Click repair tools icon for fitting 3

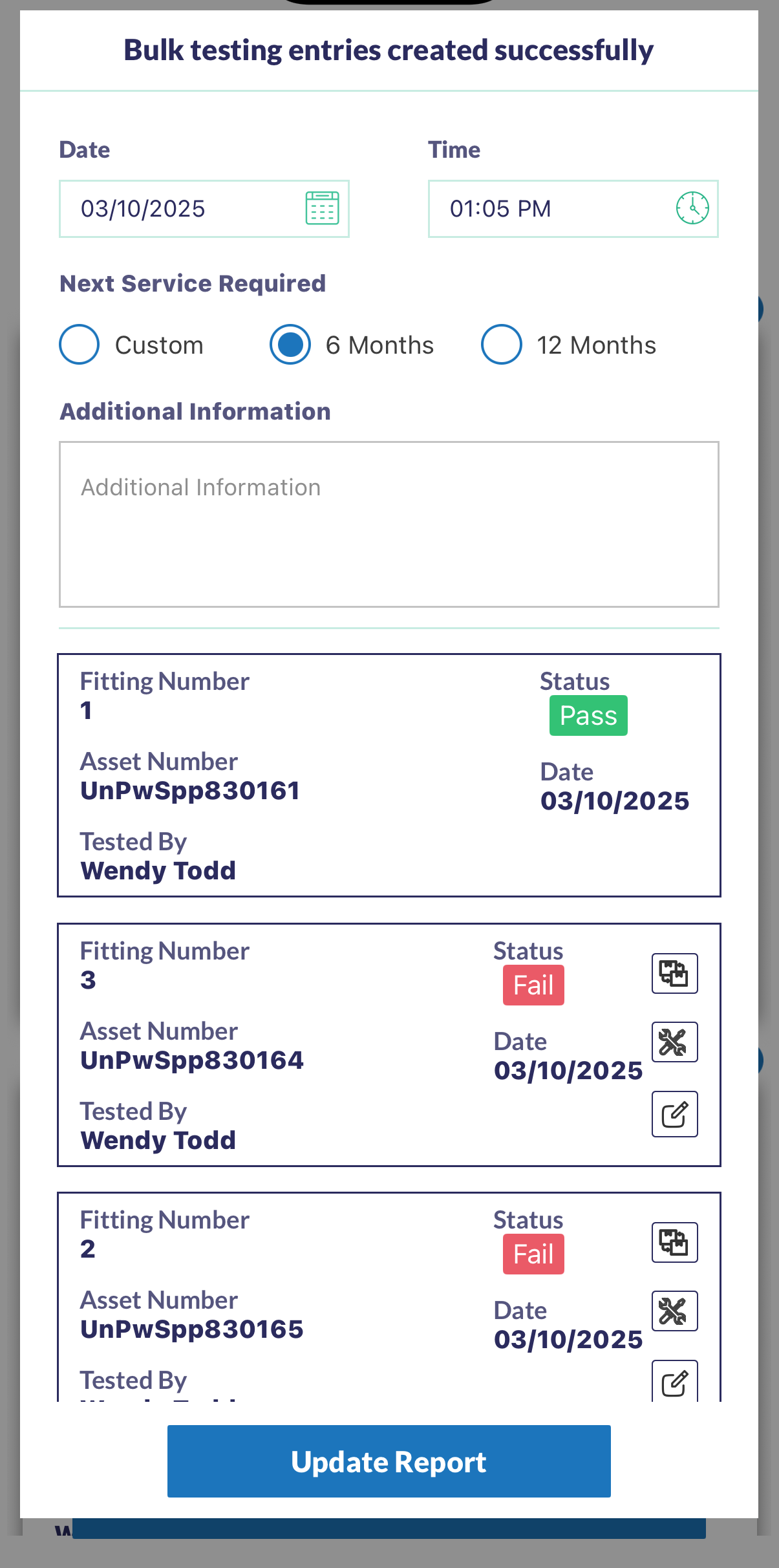[x=674, y=1042]
